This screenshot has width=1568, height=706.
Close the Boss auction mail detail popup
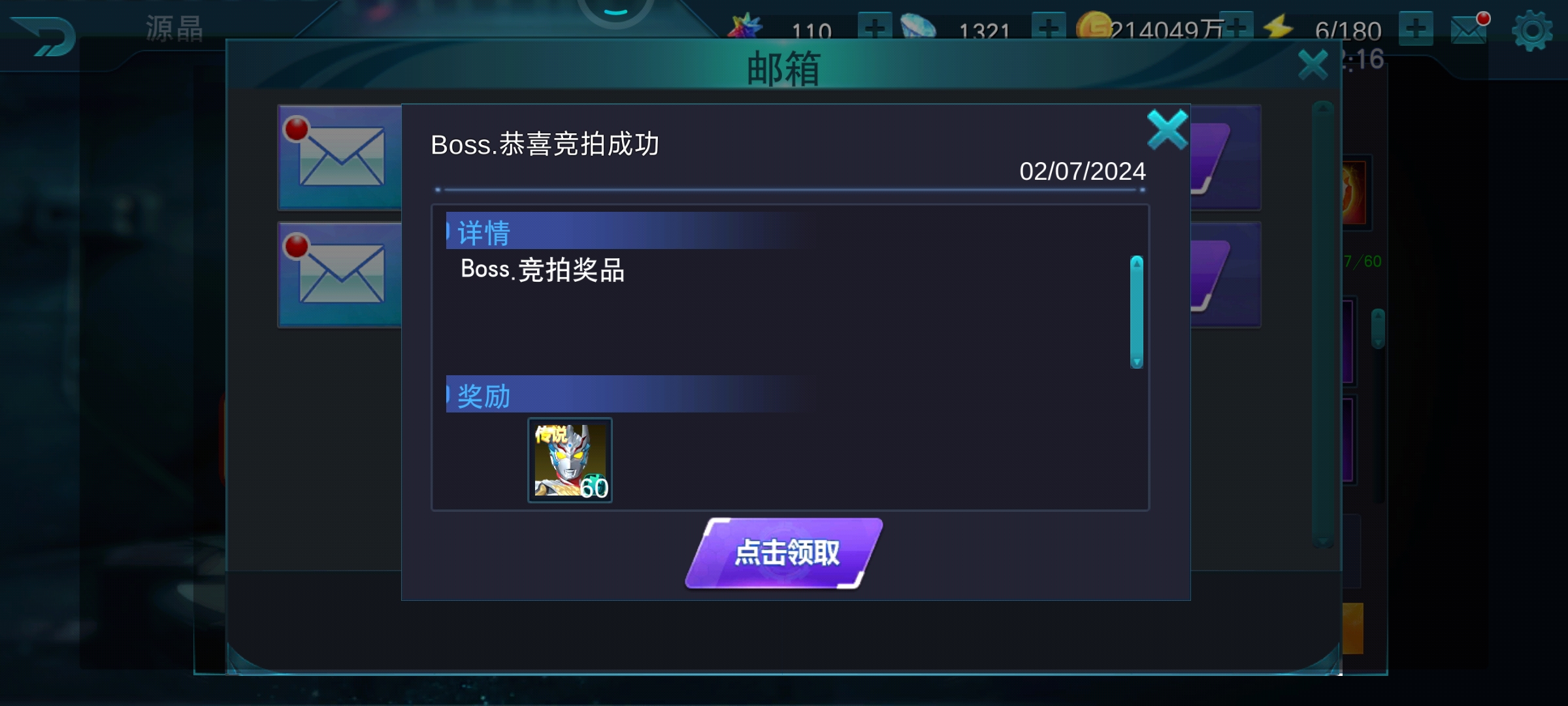(x=1167, y=129)
